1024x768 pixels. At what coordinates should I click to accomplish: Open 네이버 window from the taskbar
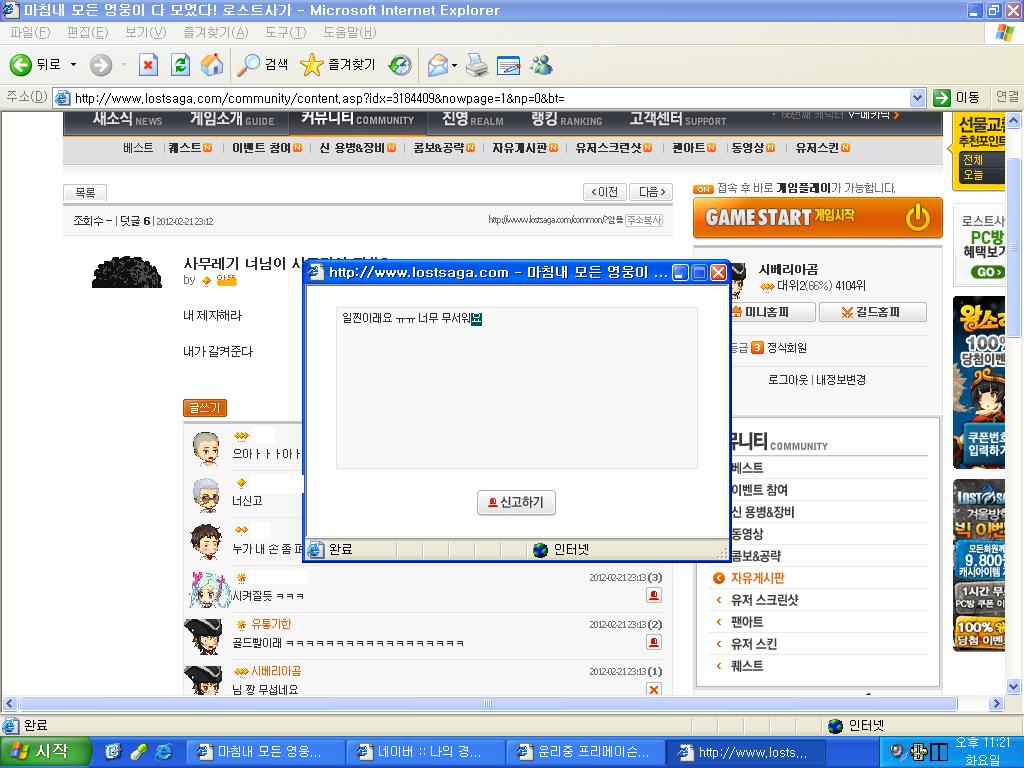(425, 752)
